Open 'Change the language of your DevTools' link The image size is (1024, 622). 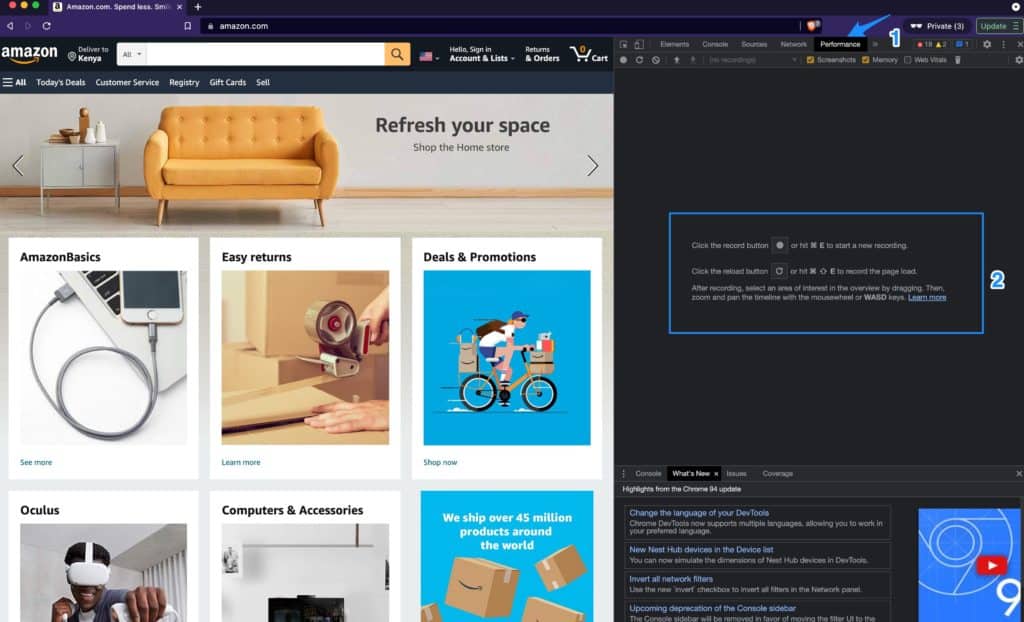tap(699, 513)
